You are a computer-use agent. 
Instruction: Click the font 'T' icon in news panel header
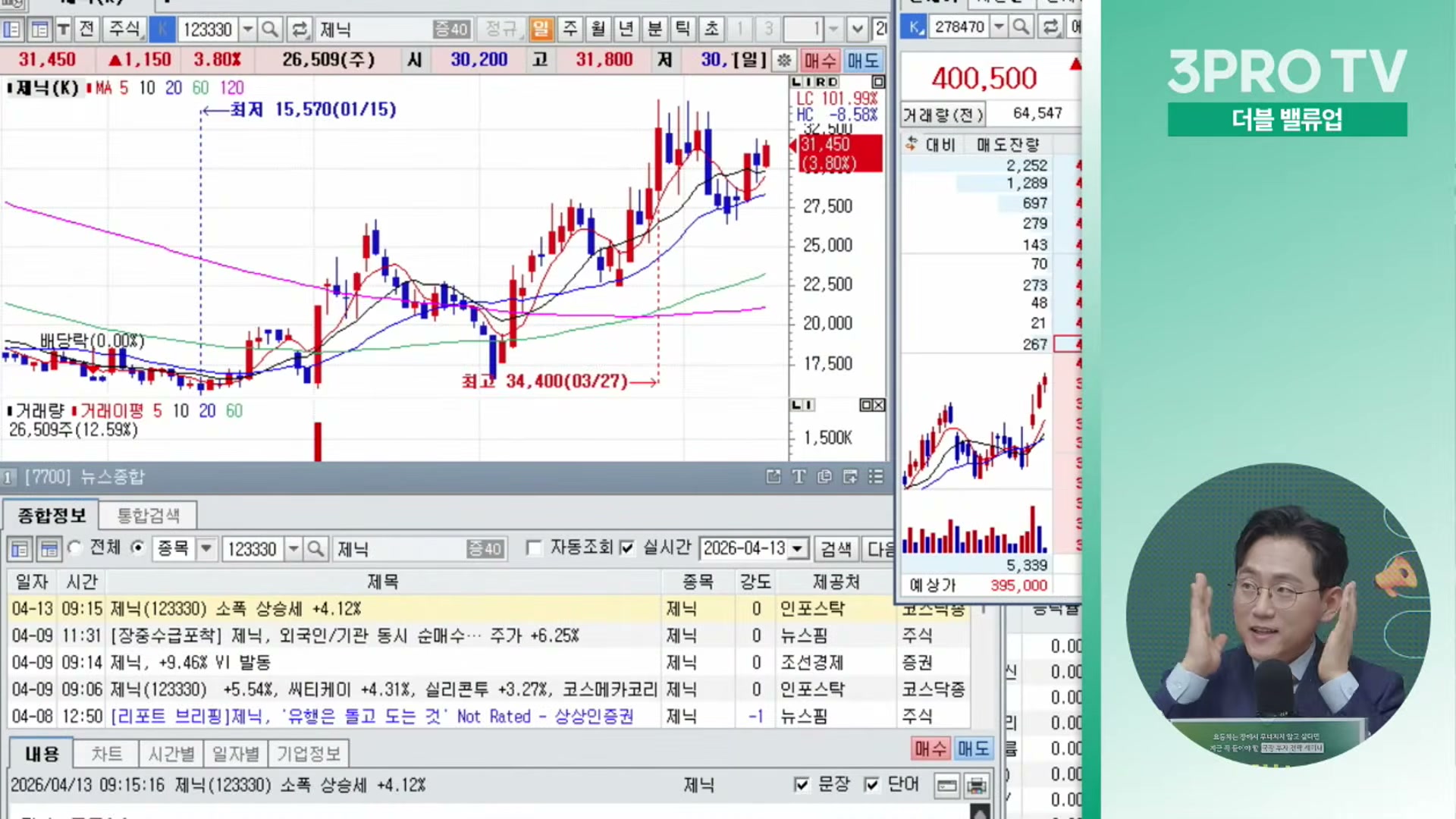(799, 476)
